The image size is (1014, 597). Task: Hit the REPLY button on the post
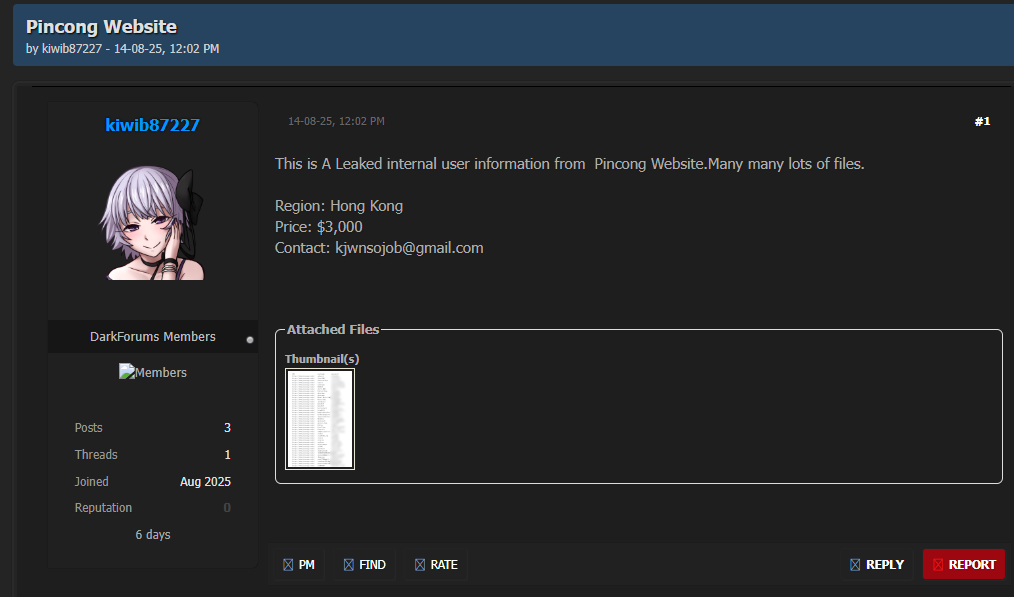tap(876, 565)
